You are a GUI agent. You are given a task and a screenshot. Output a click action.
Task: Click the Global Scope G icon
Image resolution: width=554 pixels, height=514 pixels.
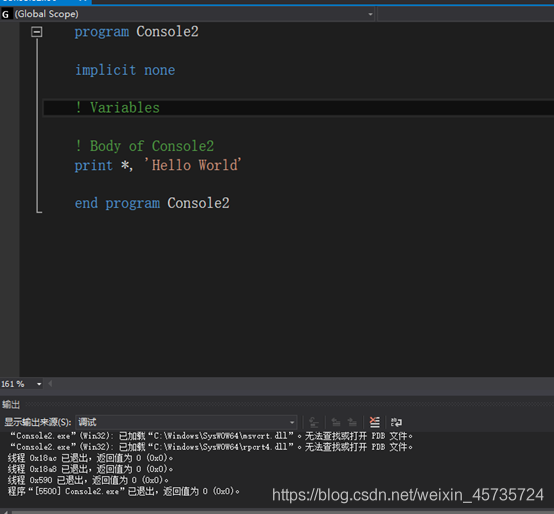click(5, 14)
